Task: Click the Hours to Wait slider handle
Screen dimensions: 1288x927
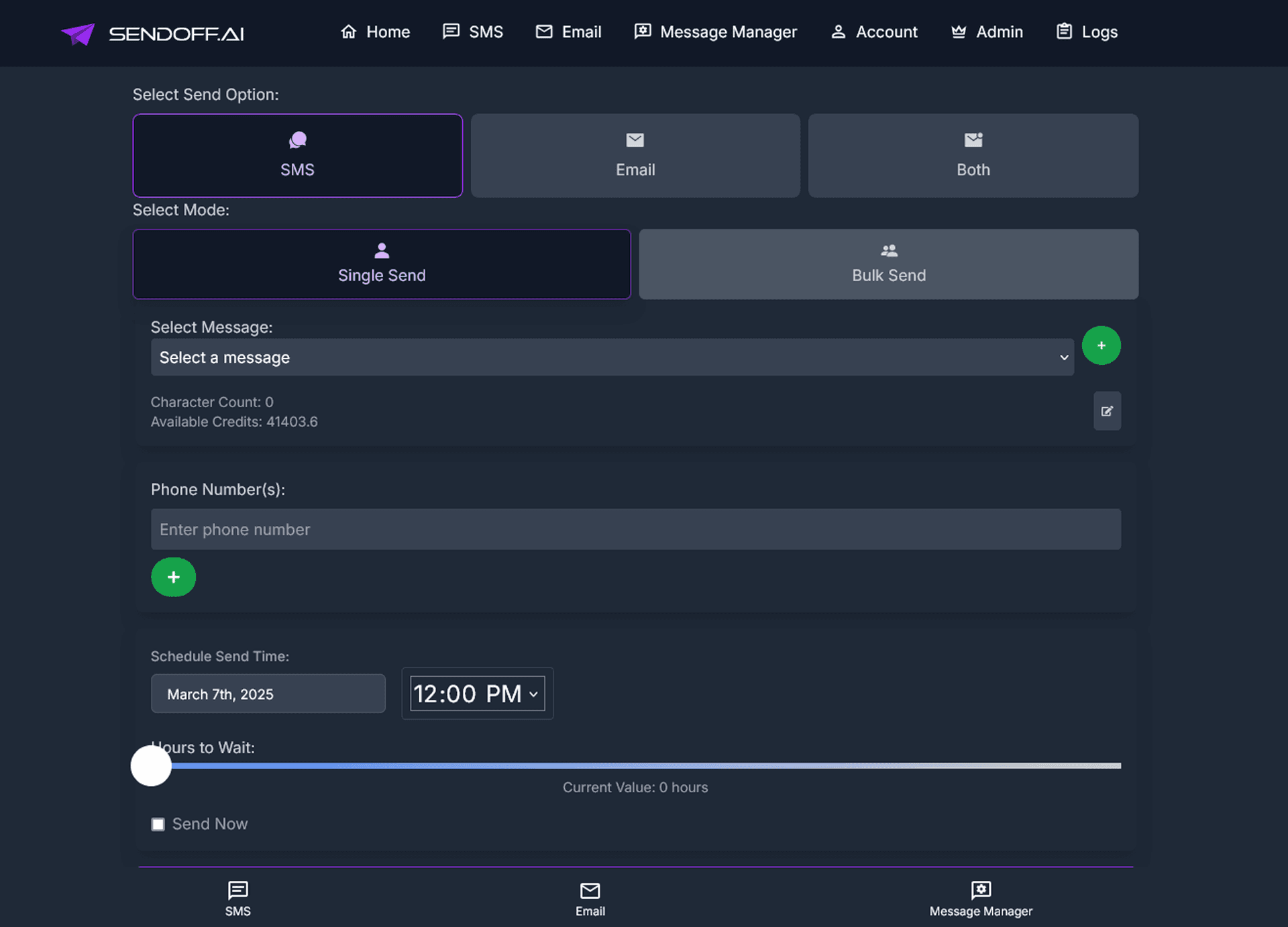Action: tap(151, 765)
